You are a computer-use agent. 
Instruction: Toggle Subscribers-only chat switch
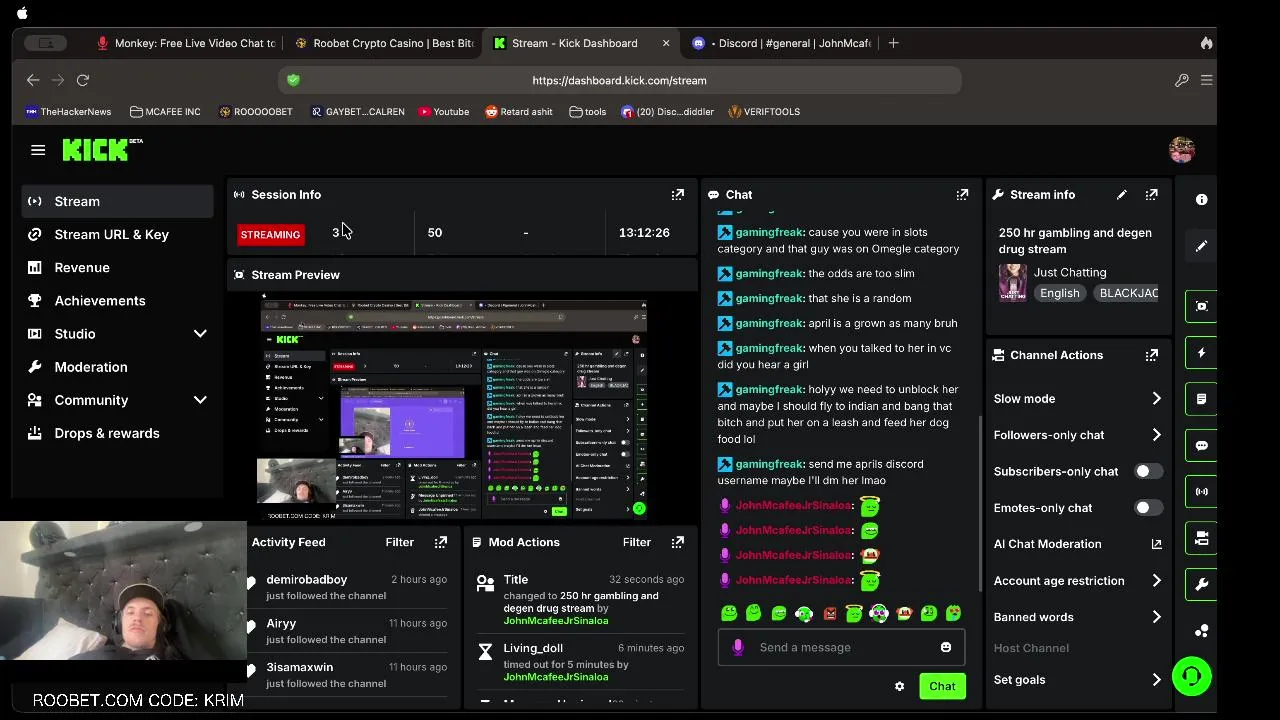click(1148, 471)
